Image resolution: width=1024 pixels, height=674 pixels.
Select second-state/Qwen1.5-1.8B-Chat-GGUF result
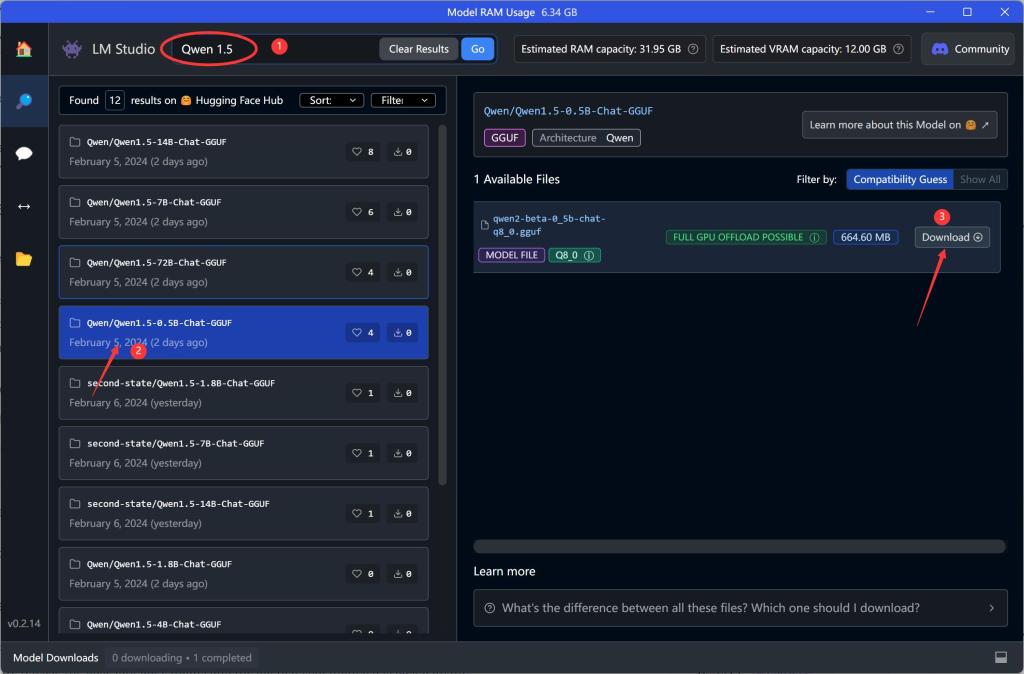tap(244, 393)
